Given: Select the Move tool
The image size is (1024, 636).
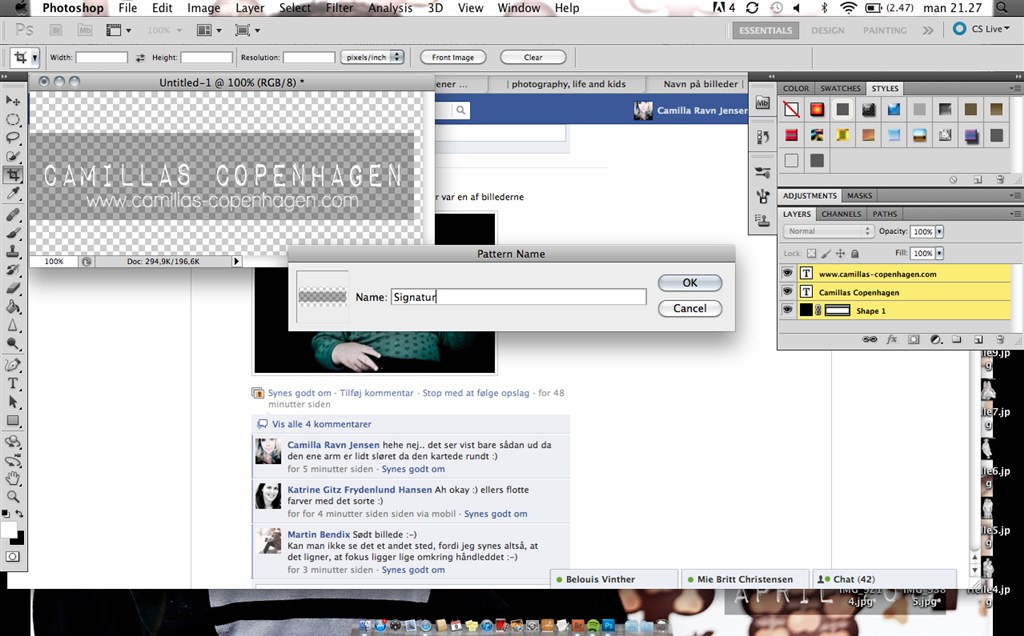Looking at the screenshot, I should pyautogui.click(x=12, y=101).
